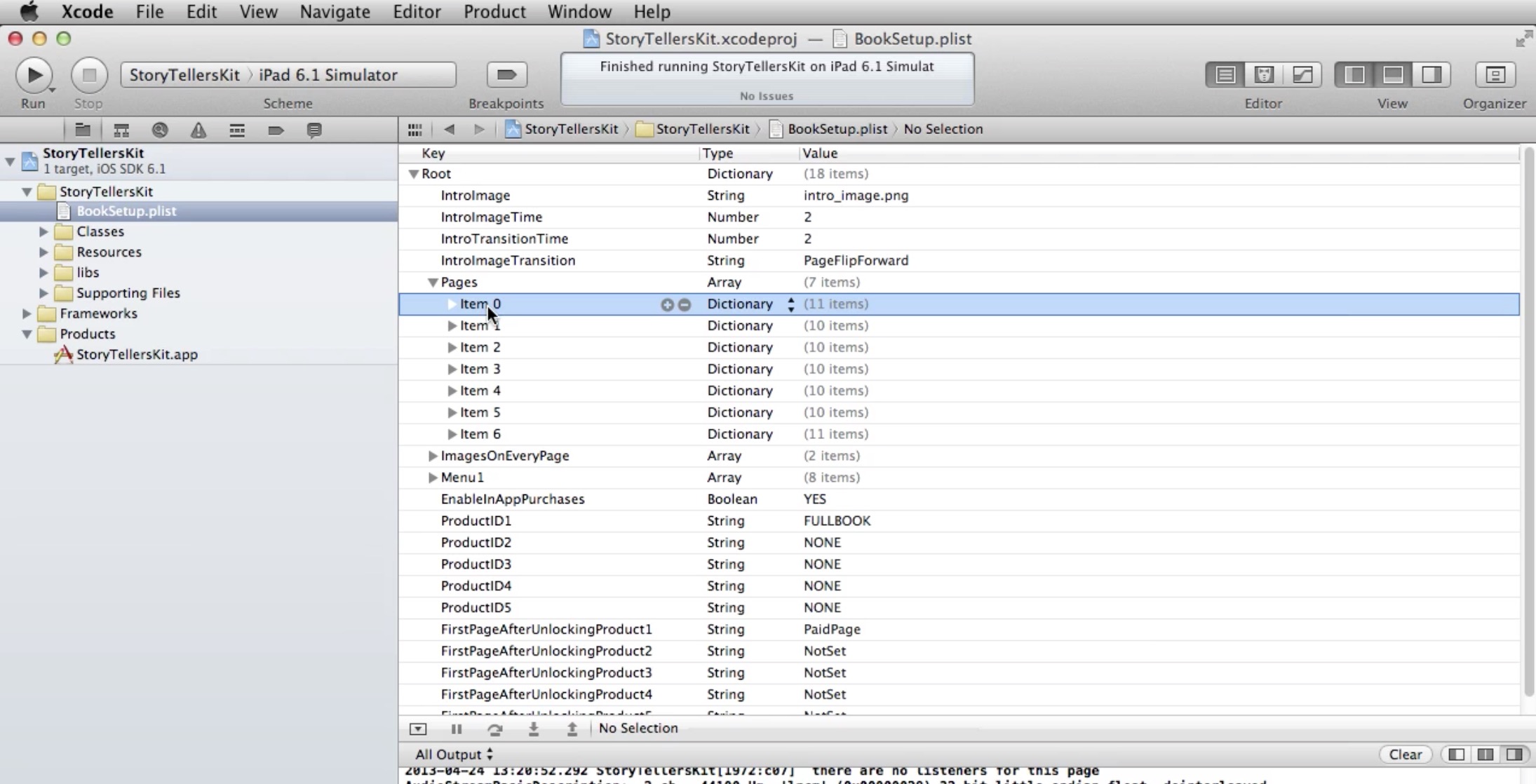
Task: Select the Assistant editor icon
Action: [1264, 75]
